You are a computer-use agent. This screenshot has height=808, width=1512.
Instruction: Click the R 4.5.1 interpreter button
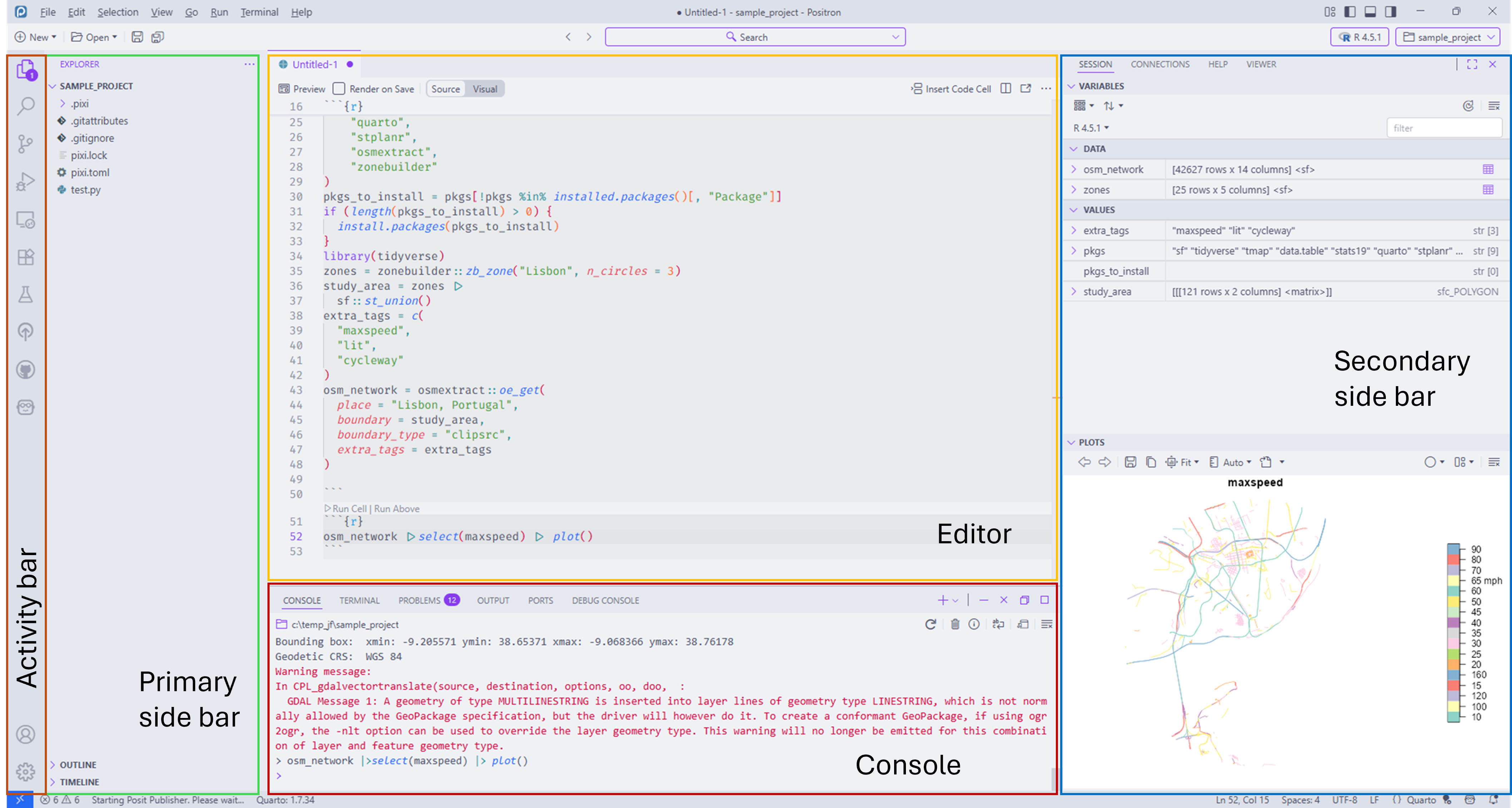point(1359,37)
